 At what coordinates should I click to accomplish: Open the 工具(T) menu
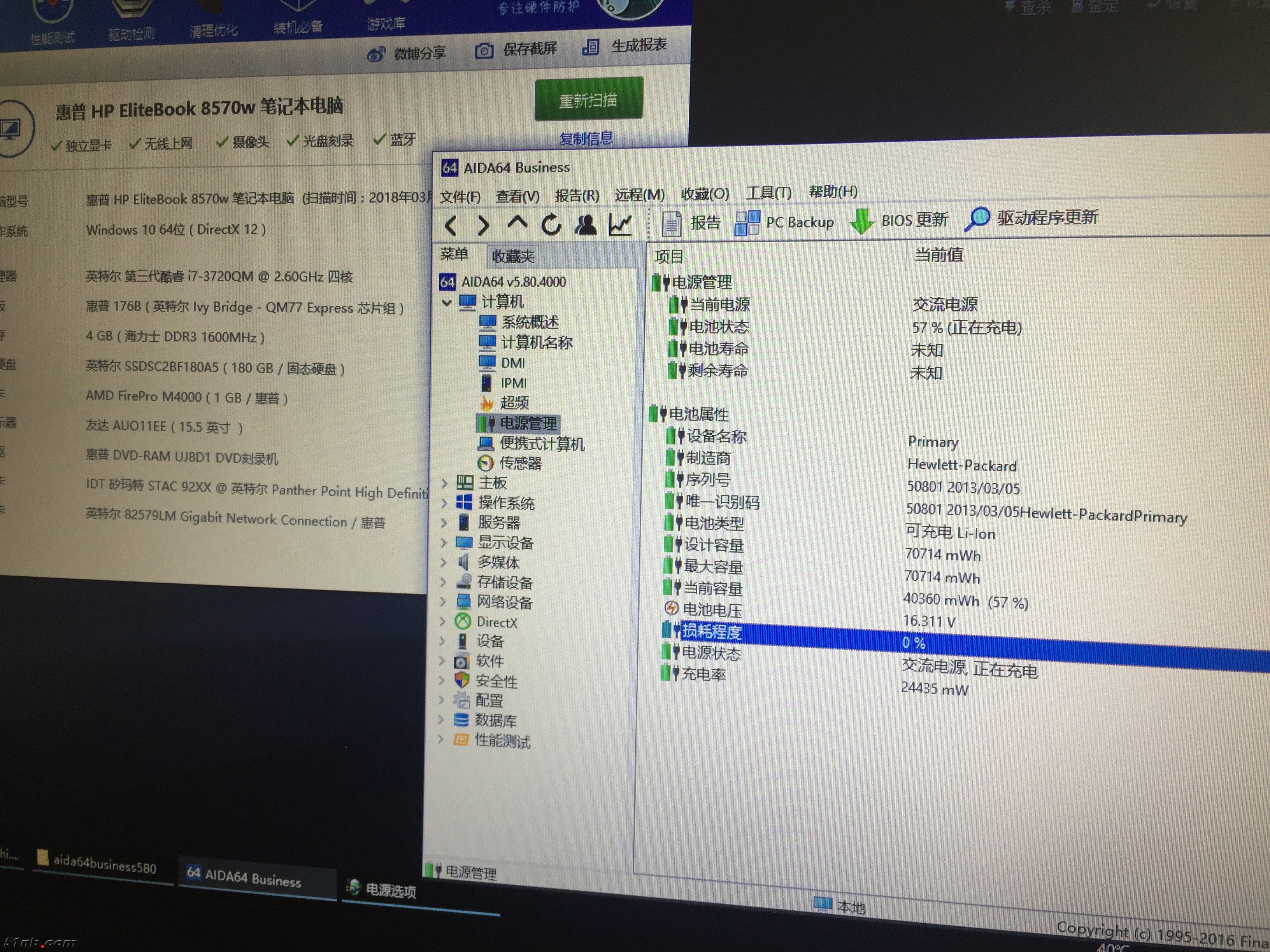[x=769, y=193]
